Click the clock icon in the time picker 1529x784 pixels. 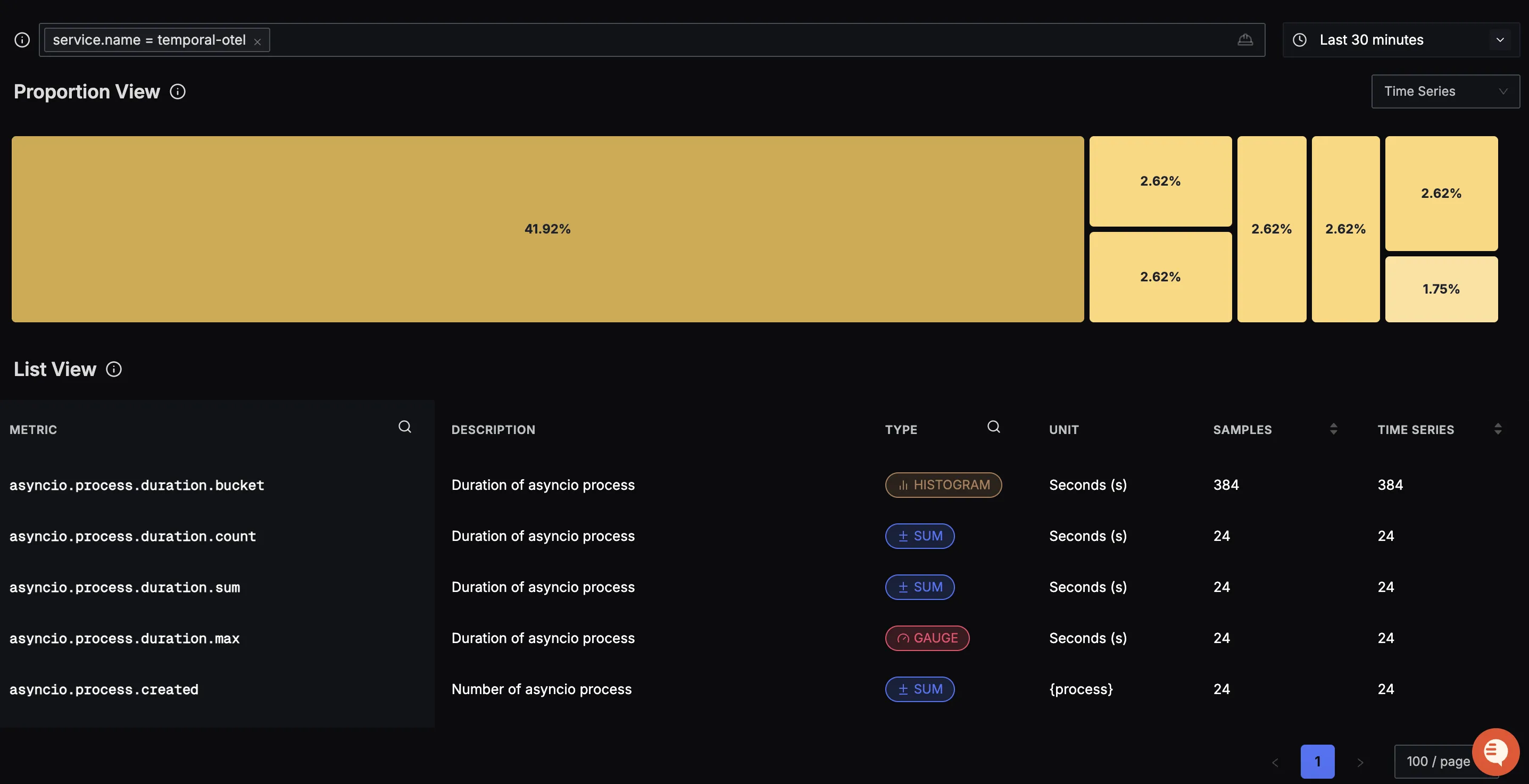1300,40
